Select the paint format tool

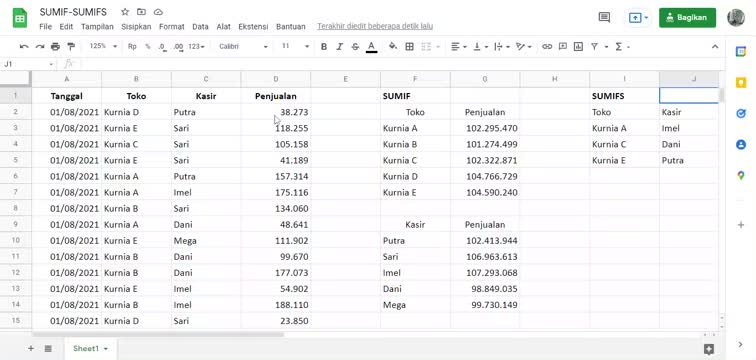tap(71, 46)
